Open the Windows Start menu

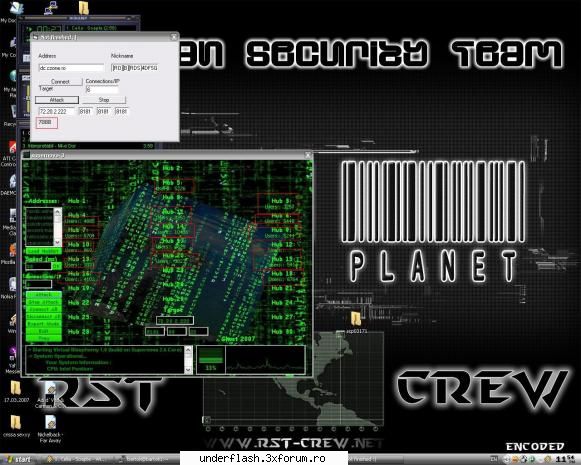click(x=17, y=459)
